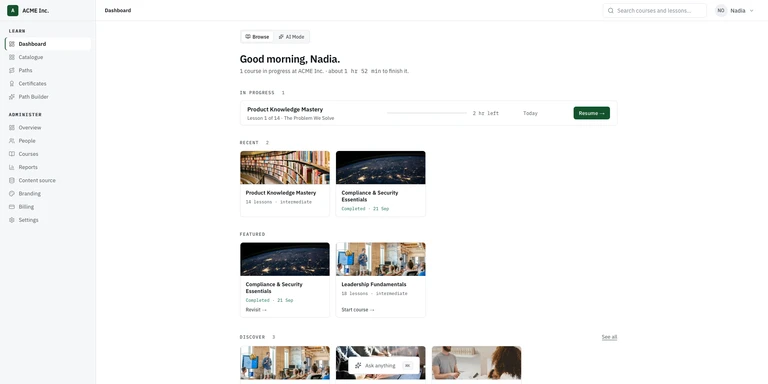
Task: Click the Product Knowledge Mastery in-progress title
Action: [x=285, y=110]
